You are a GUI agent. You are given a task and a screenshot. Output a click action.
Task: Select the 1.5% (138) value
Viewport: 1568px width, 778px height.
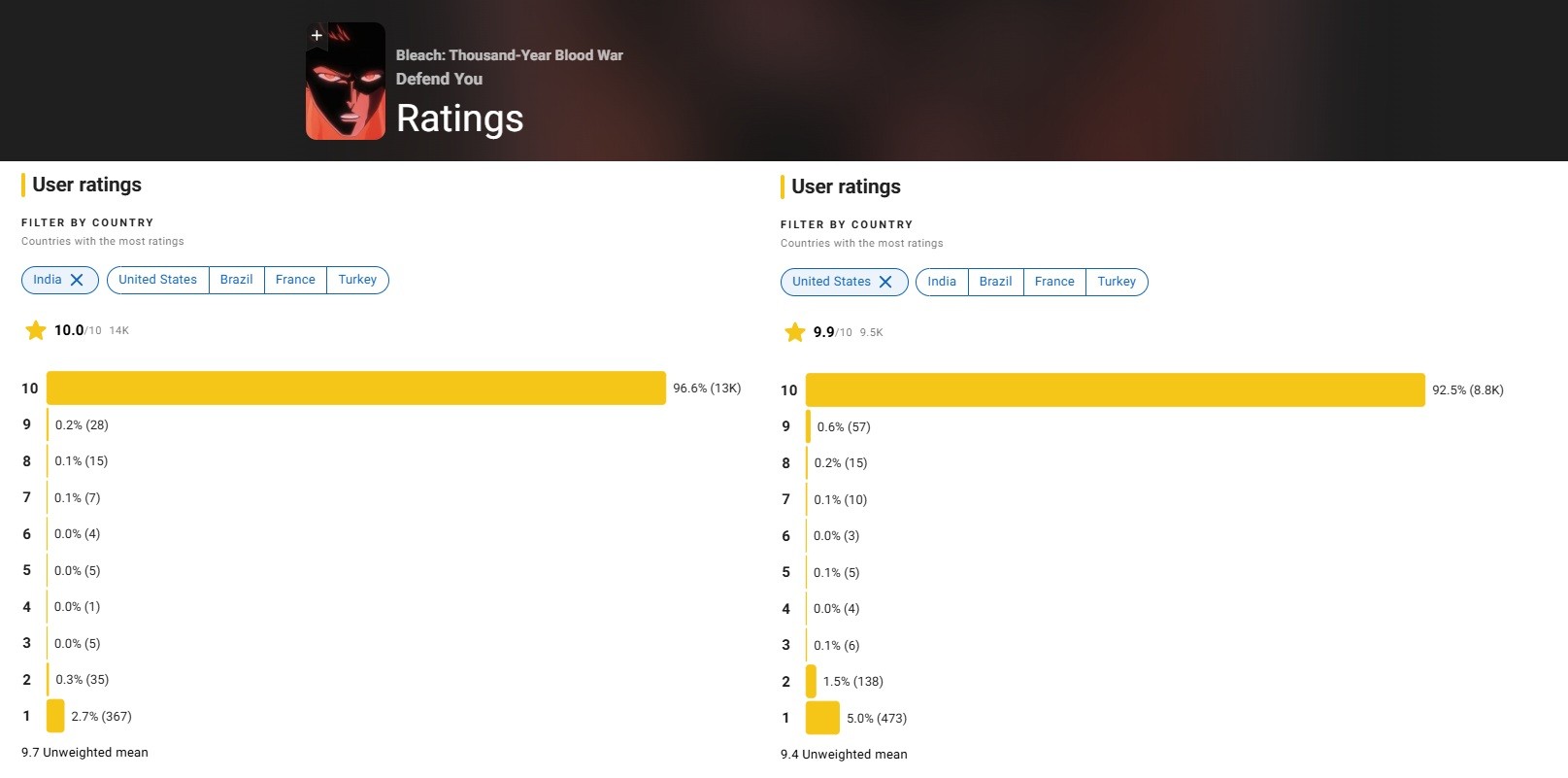pyautogui.click(x=853, y=682)
